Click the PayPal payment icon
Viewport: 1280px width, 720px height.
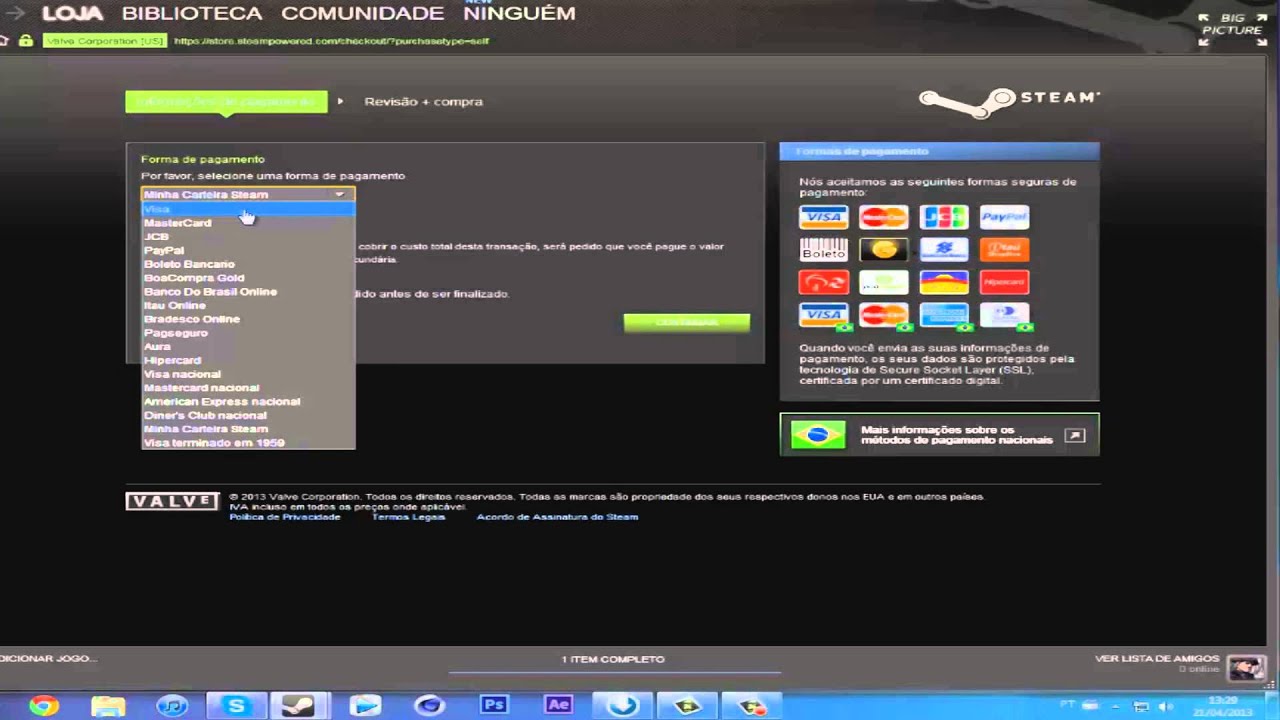[x=1004, y=217]
